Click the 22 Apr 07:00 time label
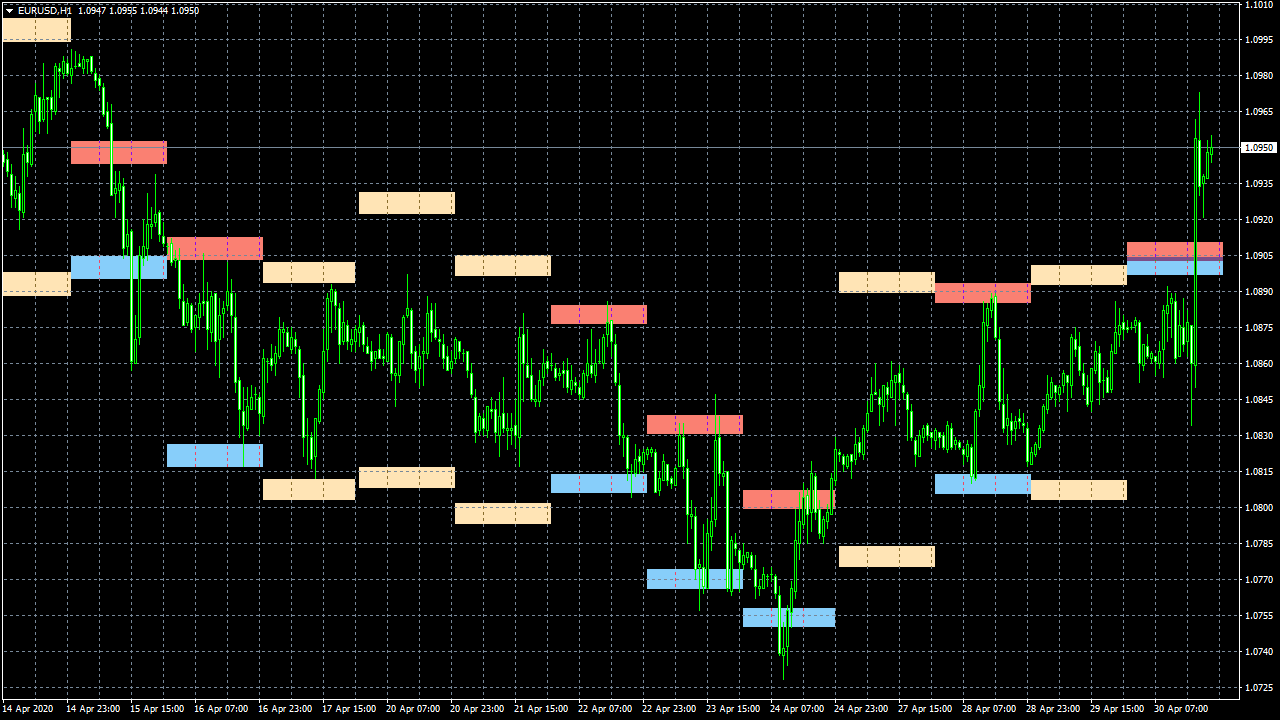The image size is (1280, 720). 605,709
